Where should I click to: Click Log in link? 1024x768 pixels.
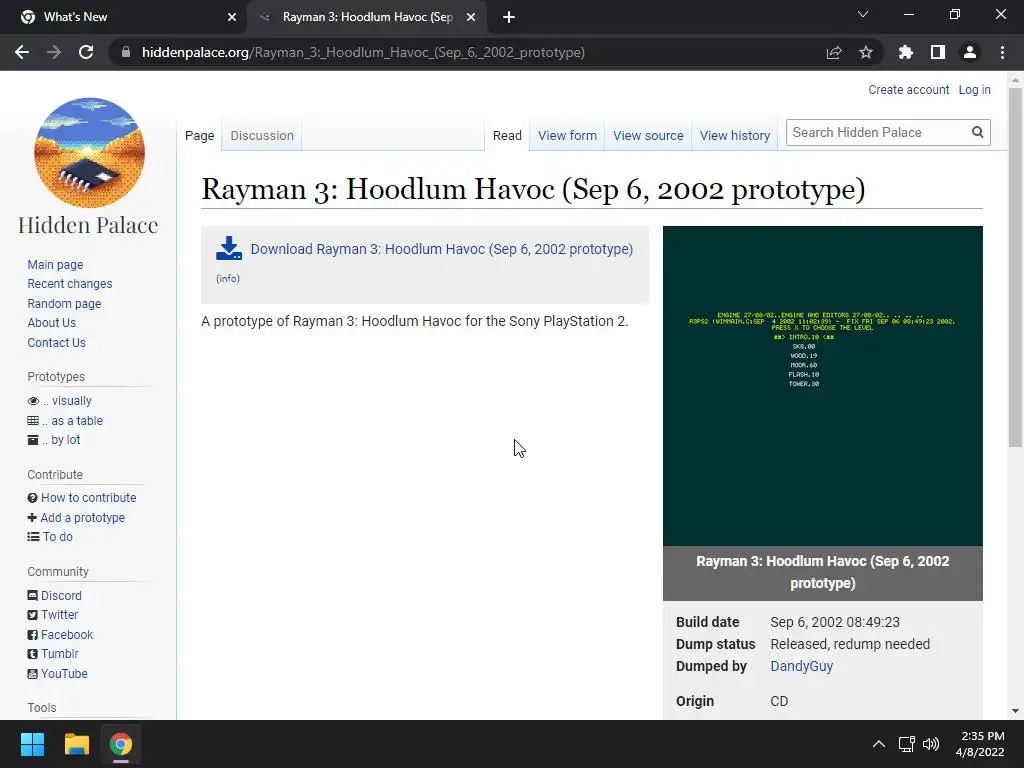[x=974, y=89]
